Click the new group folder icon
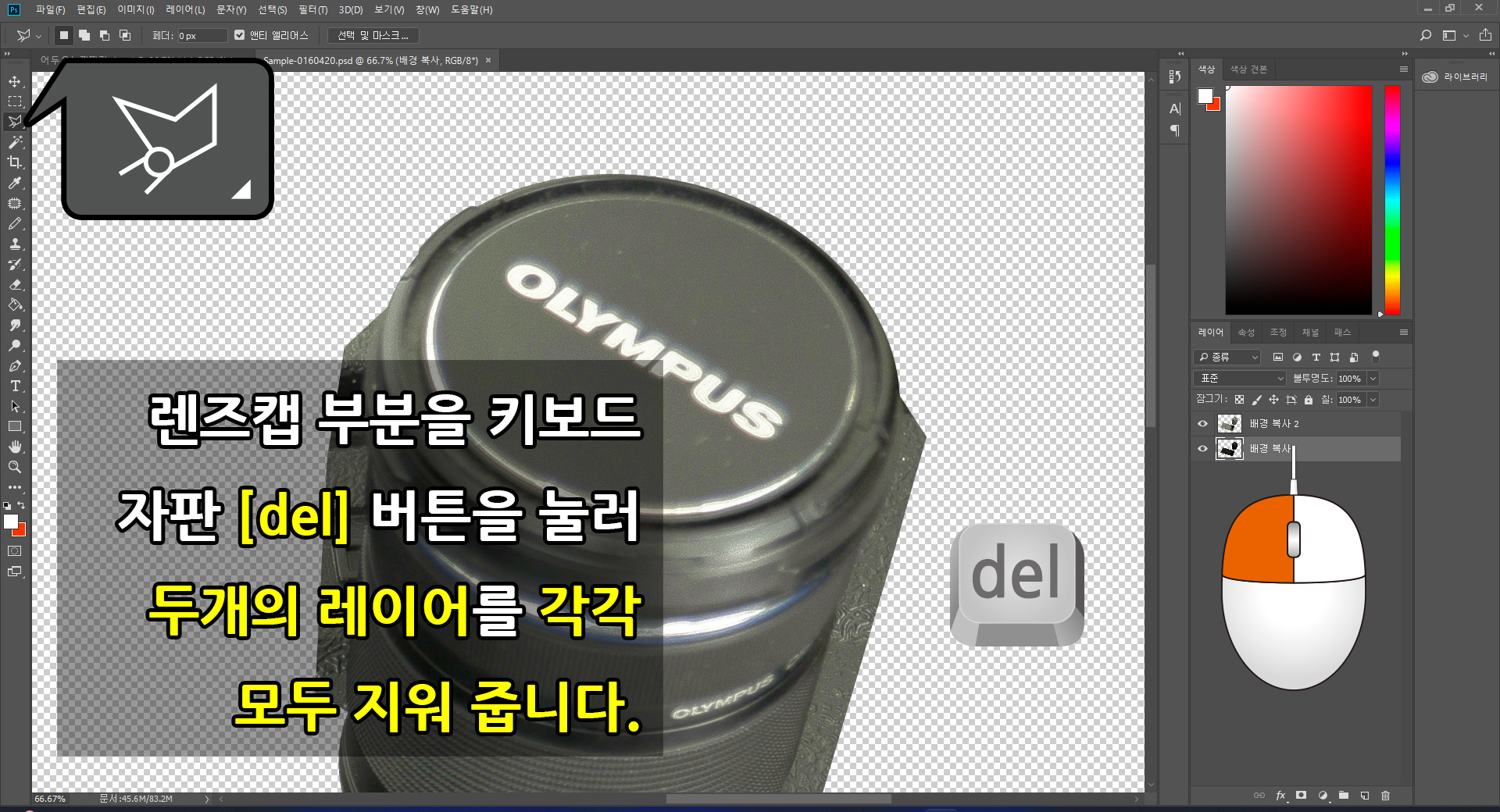Screen dimensions: 1500x812 pyautogui.click(x=1344, y=796)
